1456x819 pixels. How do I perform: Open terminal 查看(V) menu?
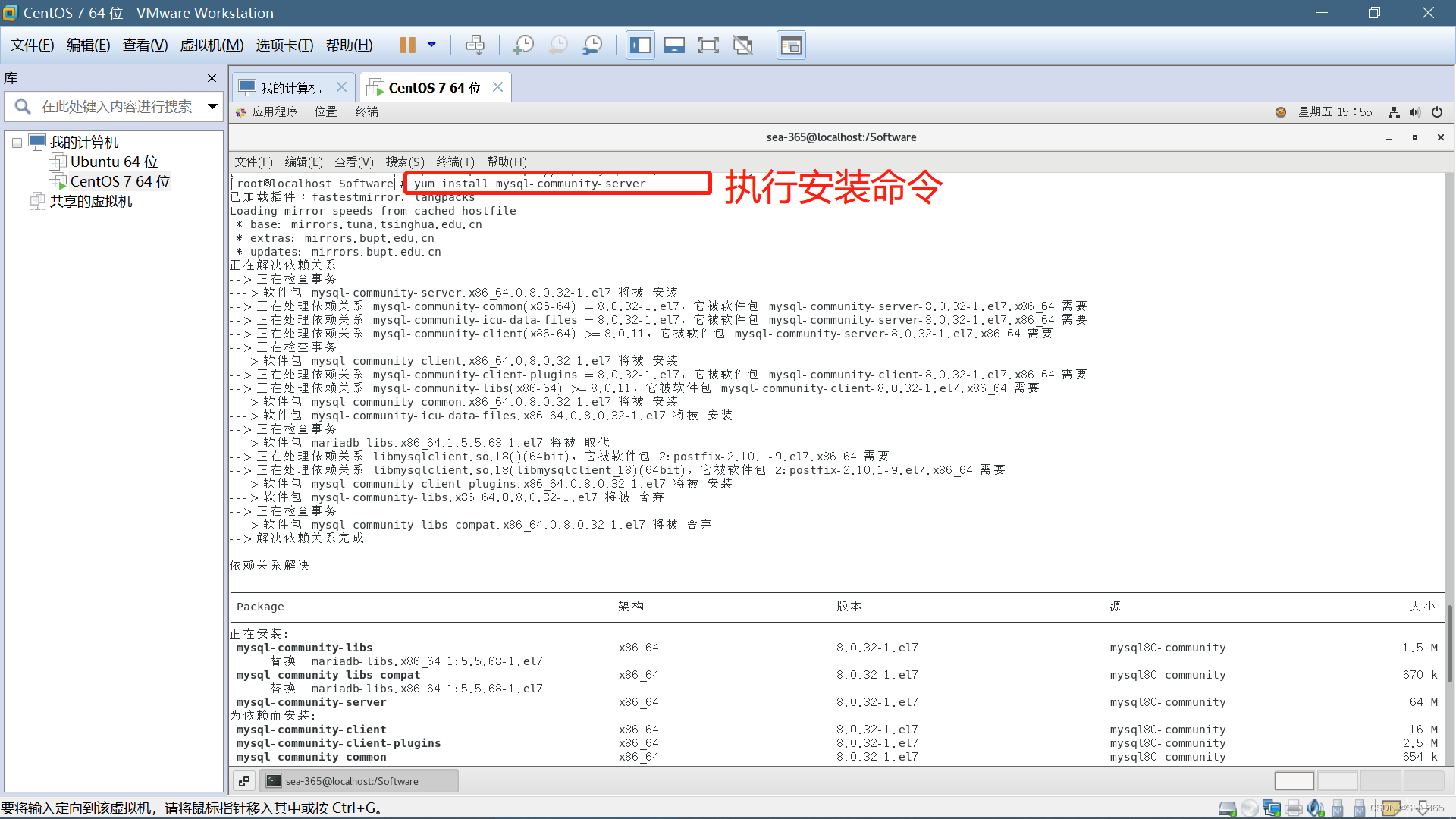click(354, 162)
